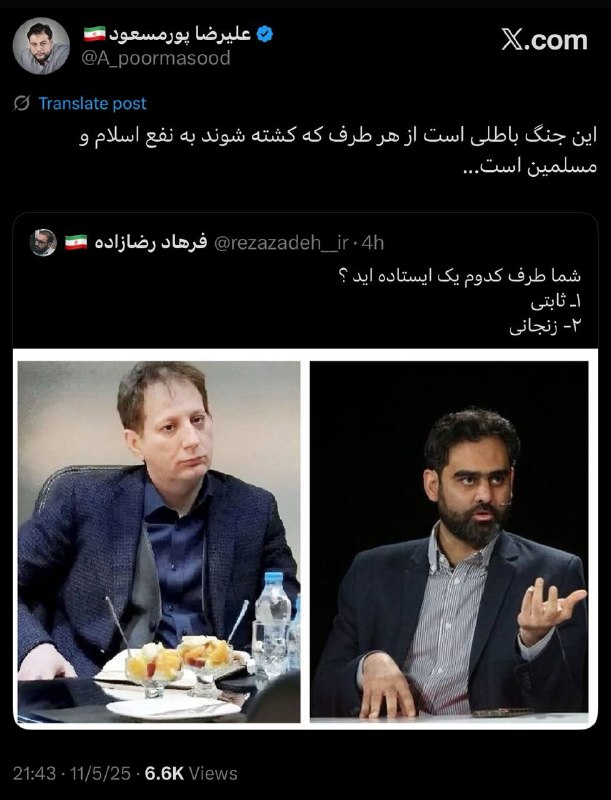Click Translate post link

tap(92, 104)
